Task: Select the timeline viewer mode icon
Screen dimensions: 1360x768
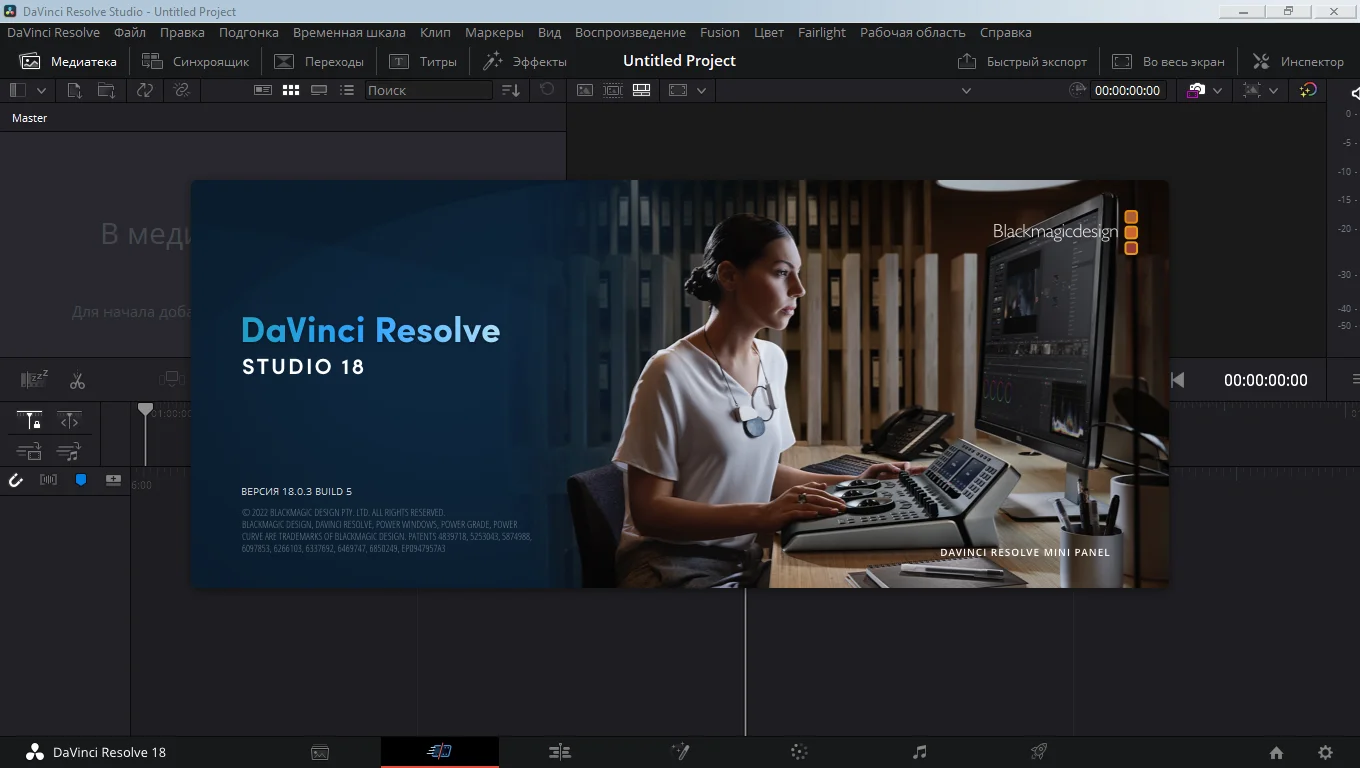Action: click(x=642, y=90)
